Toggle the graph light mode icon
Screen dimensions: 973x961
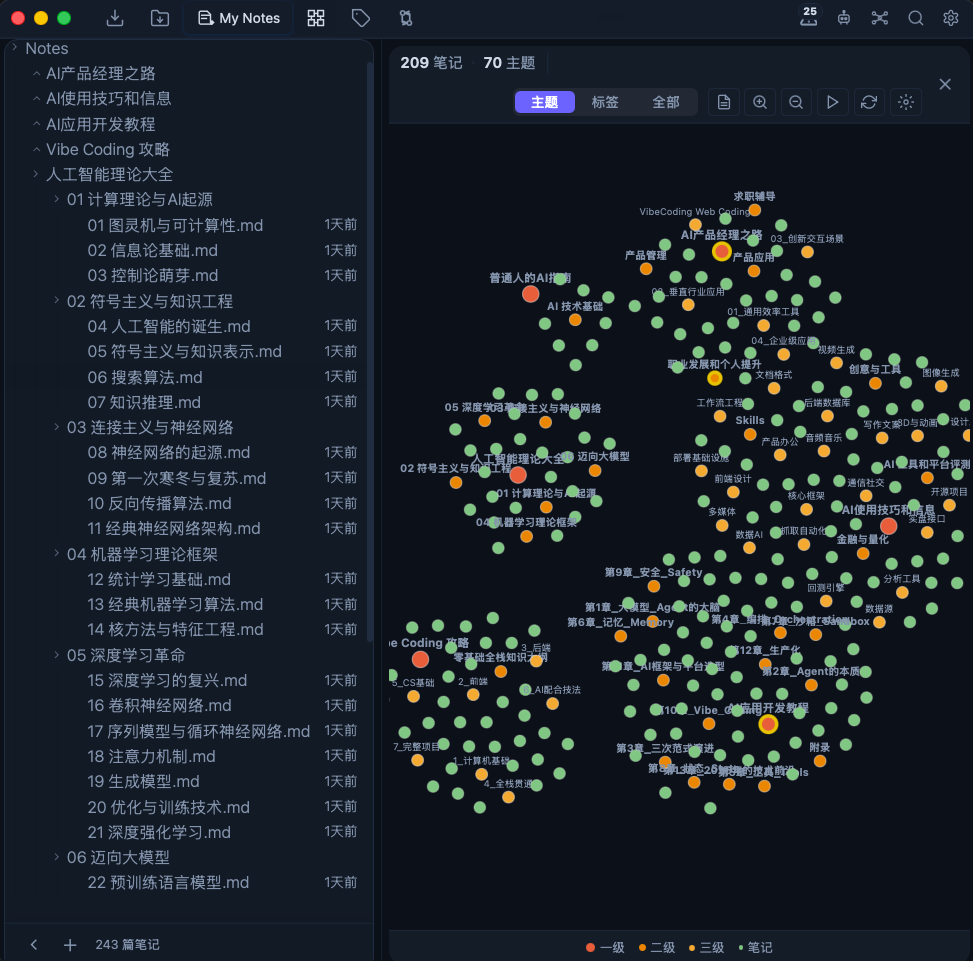pyautogui.click(x=905, y=102)
